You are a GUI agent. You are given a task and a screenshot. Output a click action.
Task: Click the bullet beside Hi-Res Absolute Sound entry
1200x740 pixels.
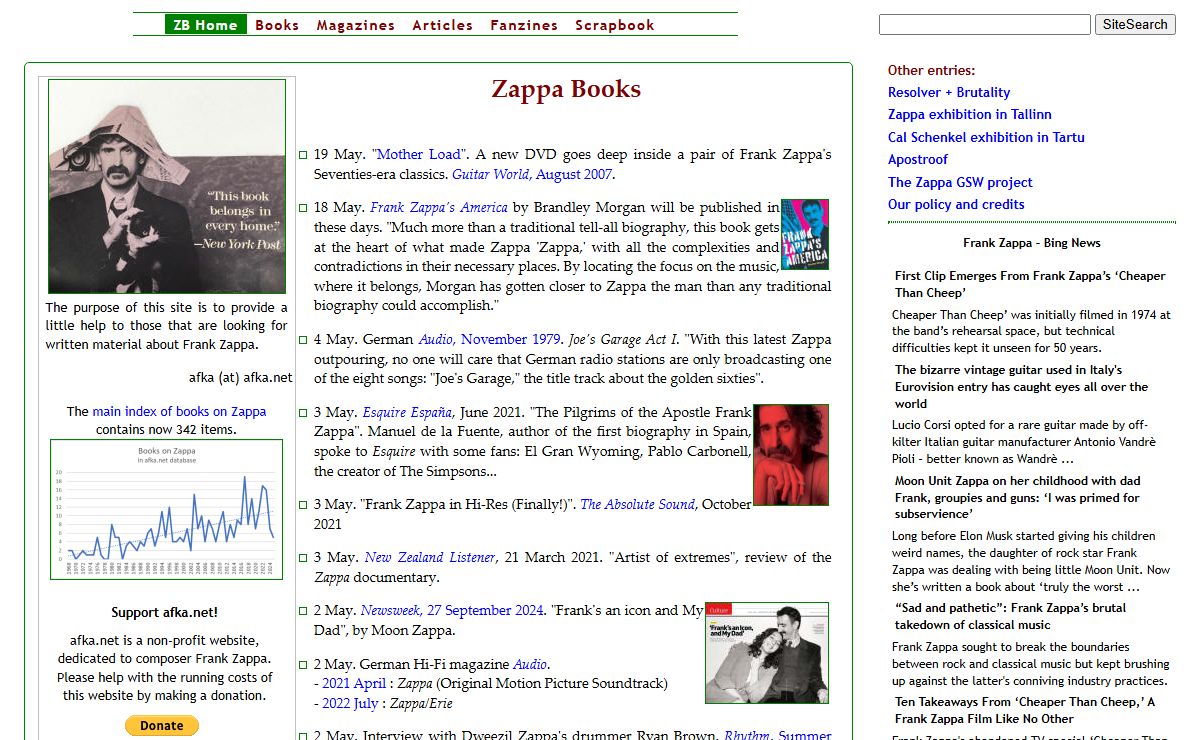[x=303, y=504]
